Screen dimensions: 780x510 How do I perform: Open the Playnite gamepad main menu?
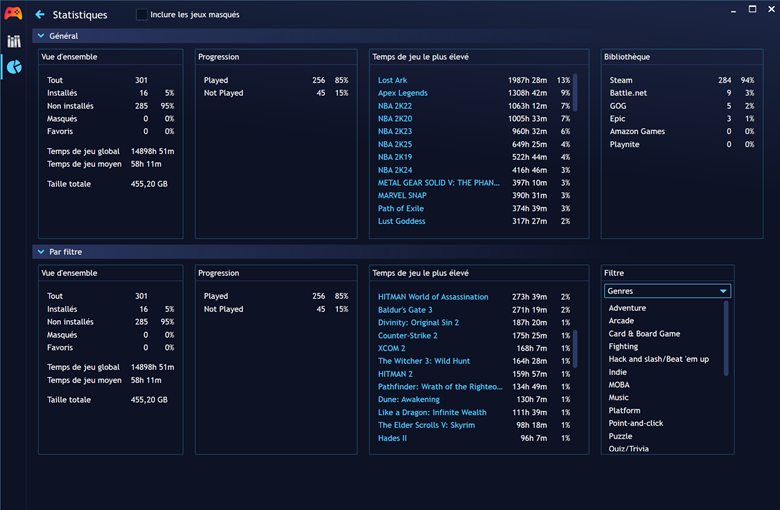[x=13, y=14]
